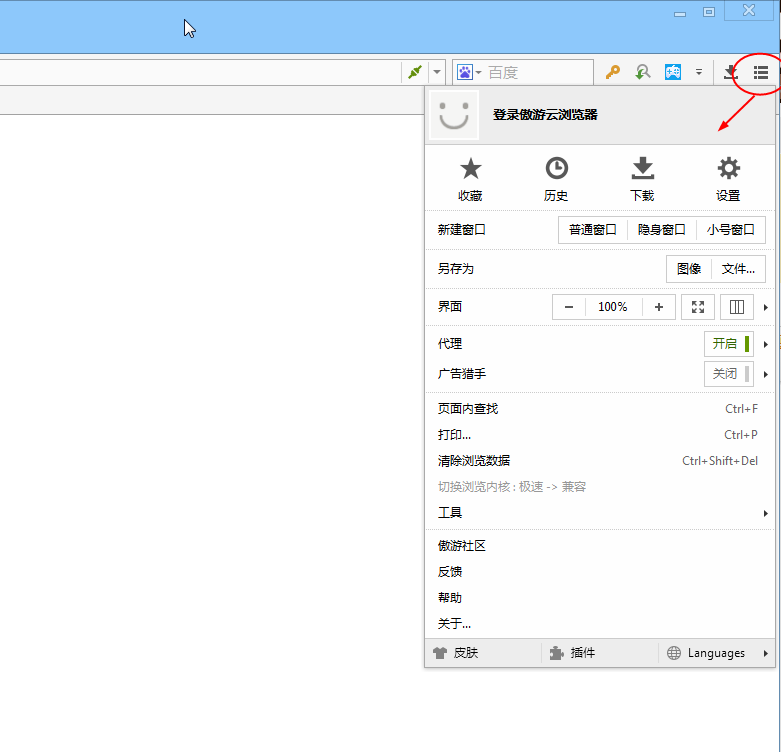781x752 pixels.
Task: Click the split screen column icon
Action: (737, 307)
